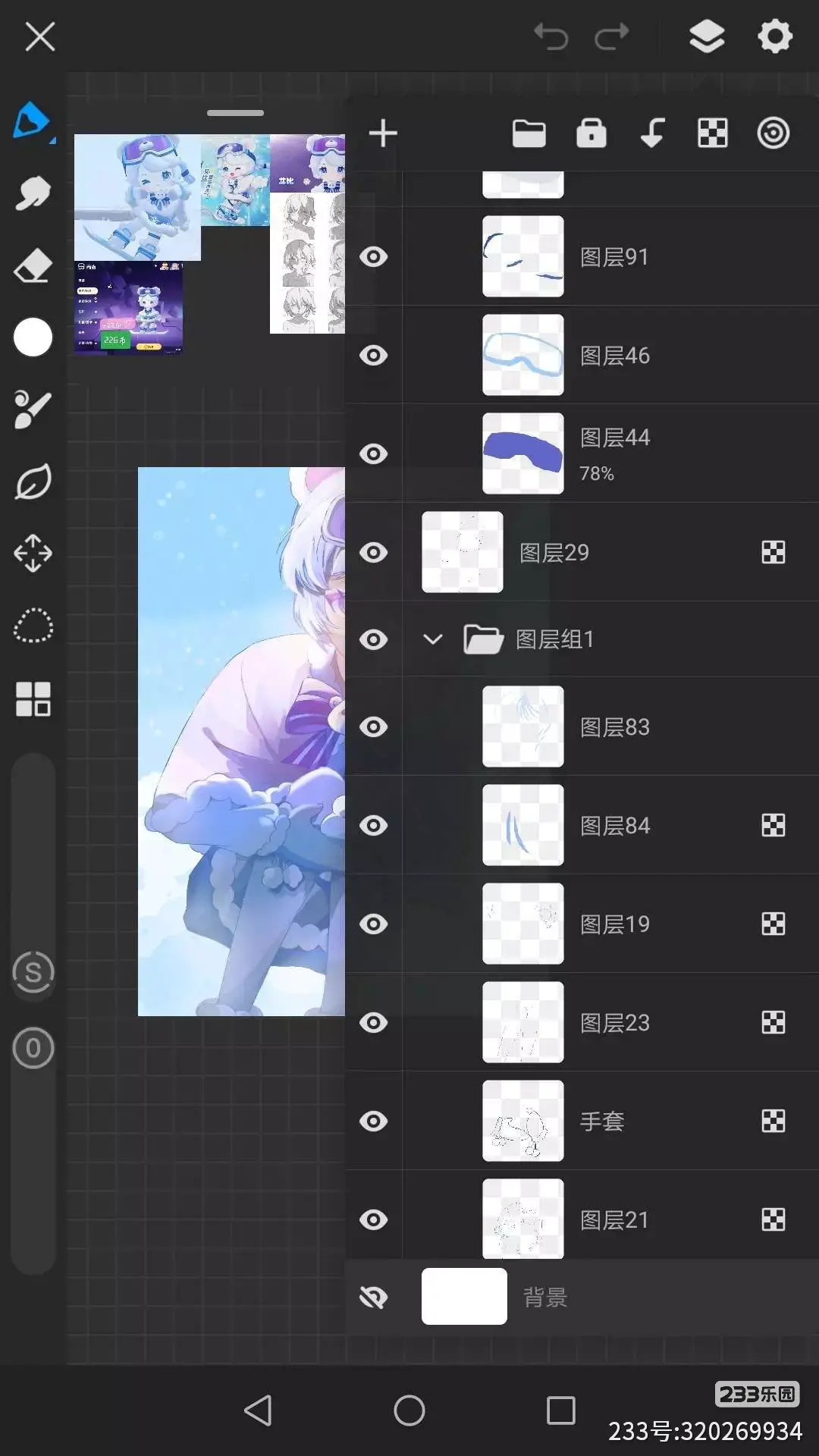
Task: Show the hidden 背景 layer
Action: [x=373, y=1298]
